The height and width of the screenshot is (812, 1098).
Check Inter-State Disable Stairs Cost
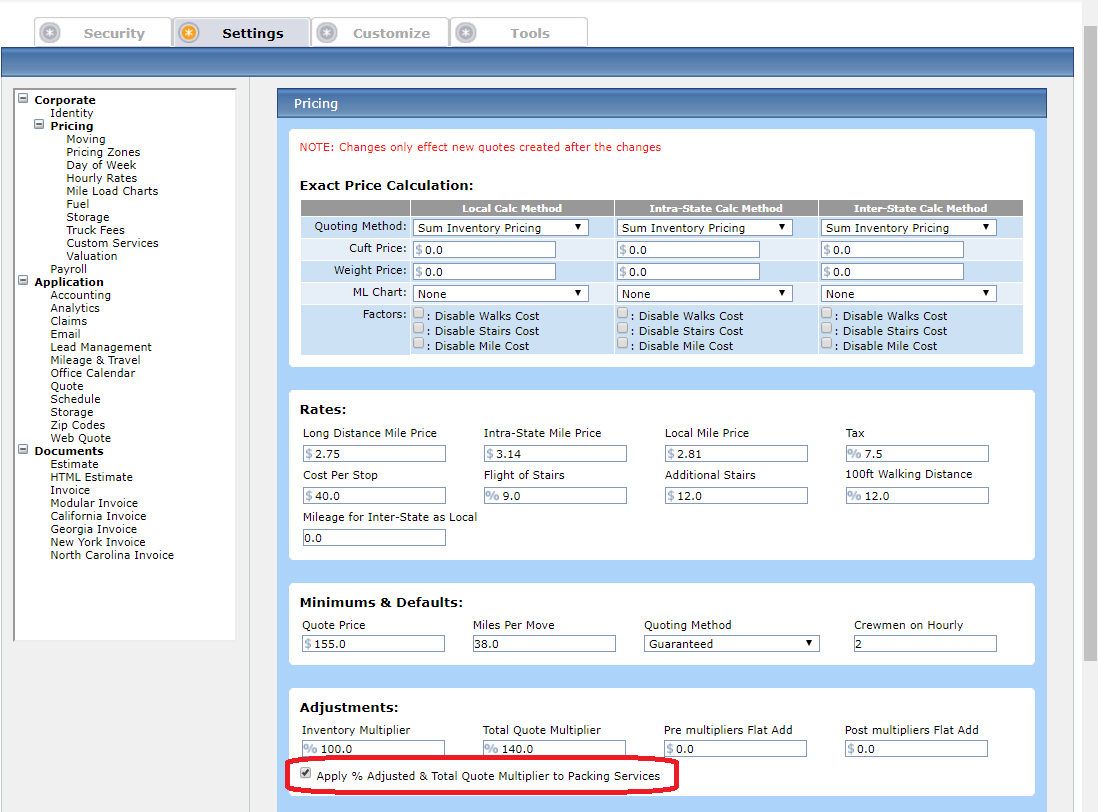pyautogui.click(x=826, y=328)
